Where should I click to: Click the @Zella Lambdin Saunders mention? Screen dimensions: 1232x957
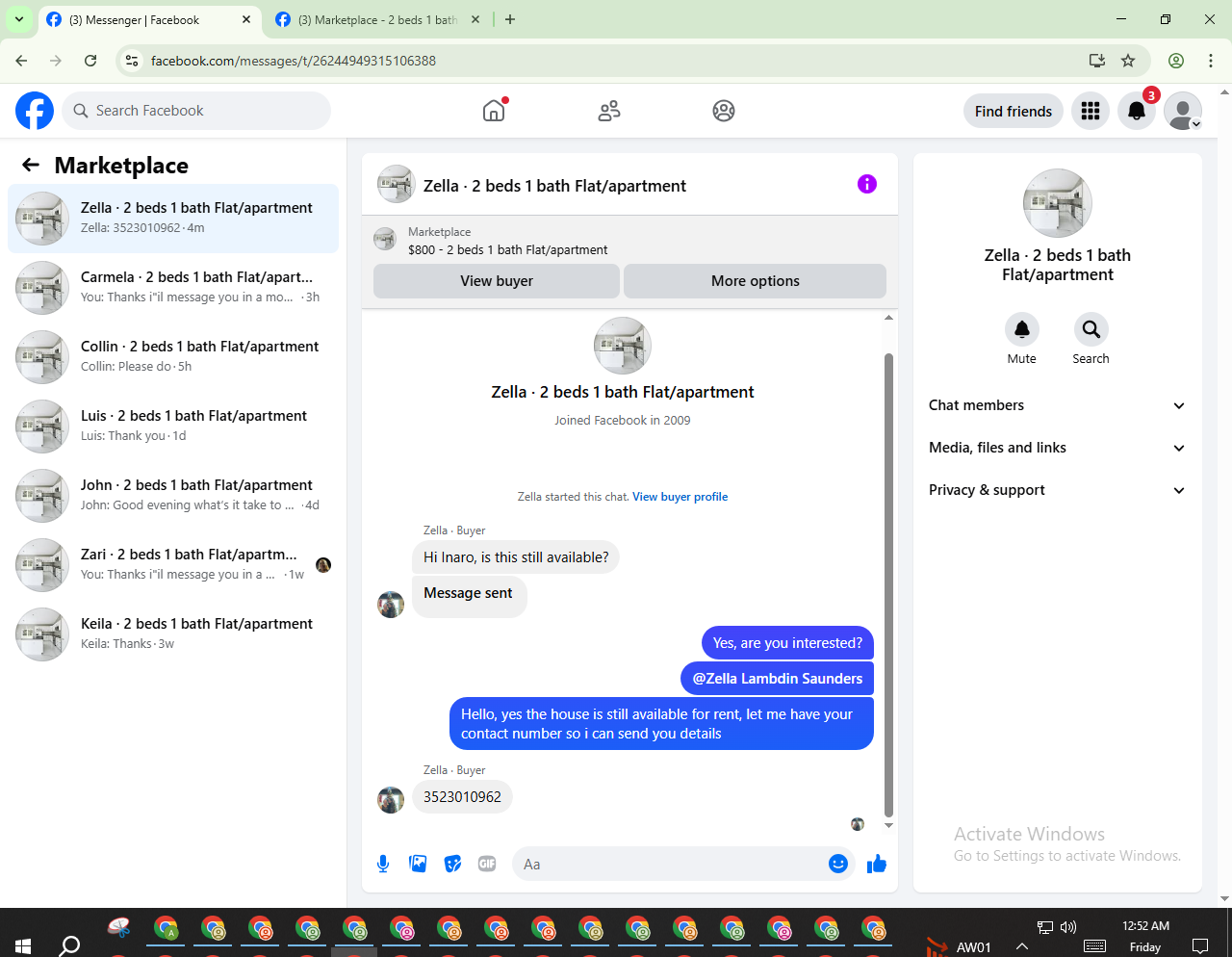tap(777, 679)
